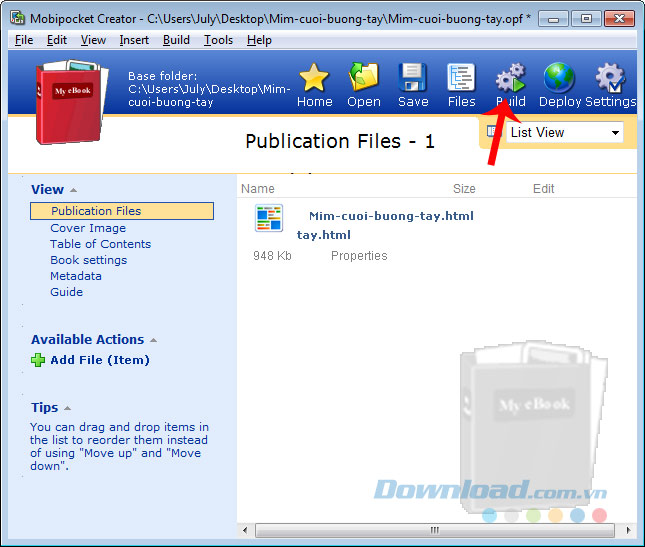Image resolution: width=645 pixels, height=547 pixels.
Task: Click the Mobipocket Creator title bar icon
Action: pyautogui.click(x=18, y=19)
